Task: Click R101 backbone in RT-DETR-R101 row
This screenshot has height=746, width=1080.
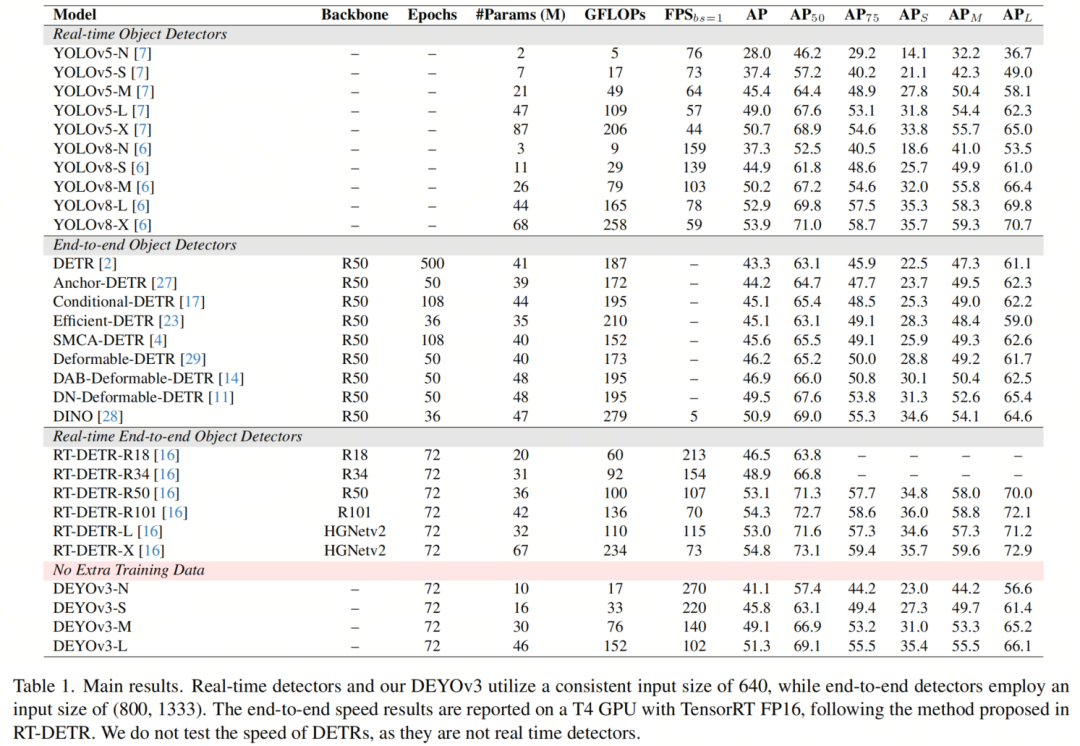Action: 355,512
